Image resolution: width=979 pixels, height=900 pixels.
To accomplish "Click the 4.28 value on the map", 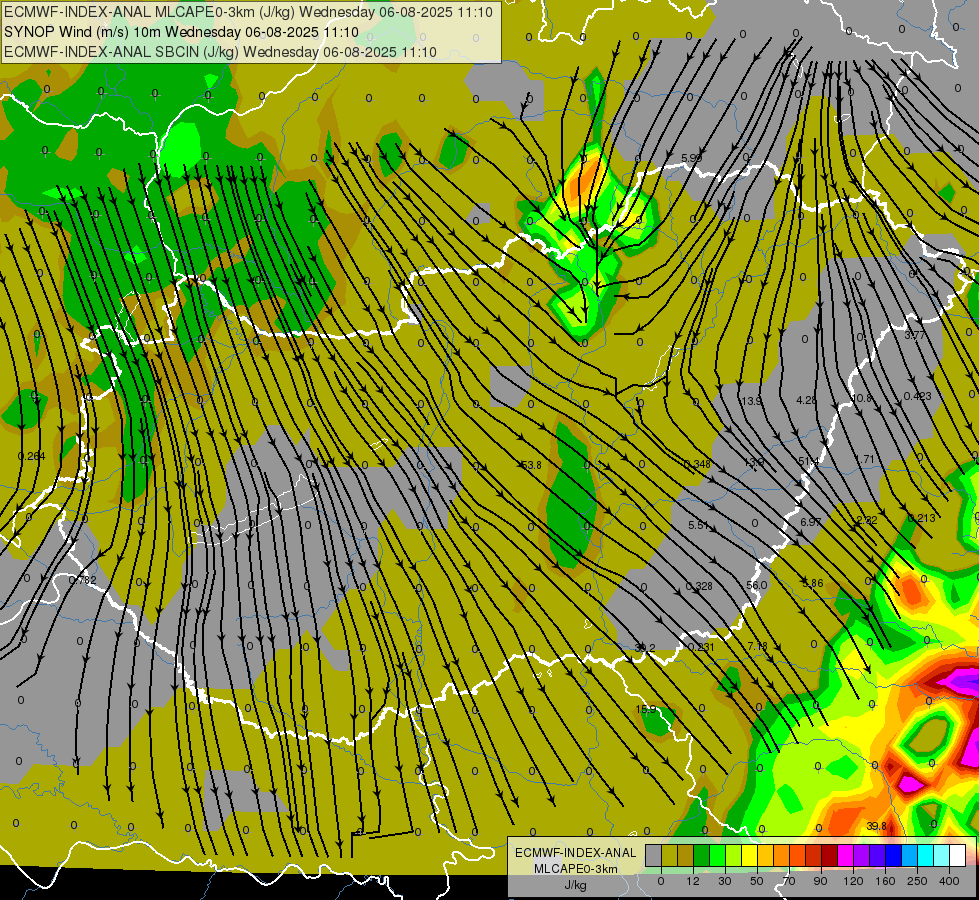I will click(x=806, y=399).
